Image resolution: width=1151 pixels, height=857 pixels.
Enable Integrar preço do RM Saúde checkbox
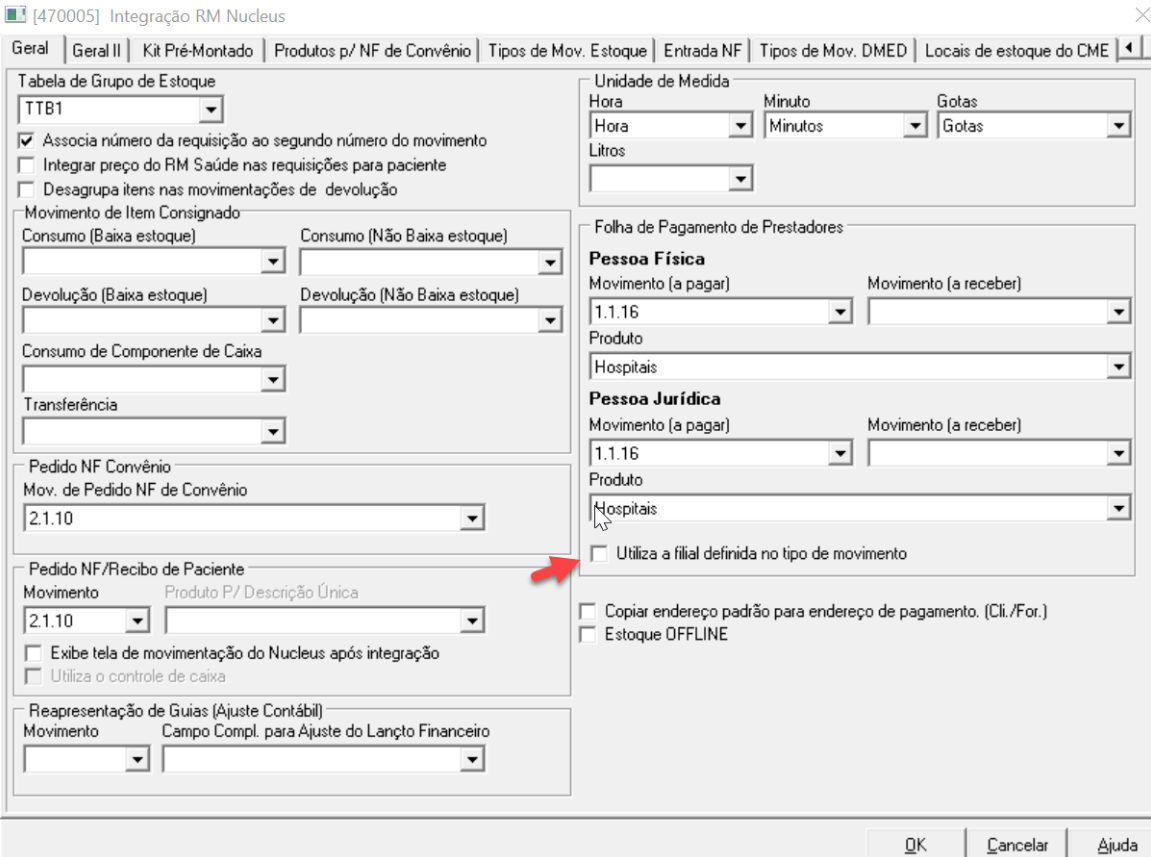(26, 165)
